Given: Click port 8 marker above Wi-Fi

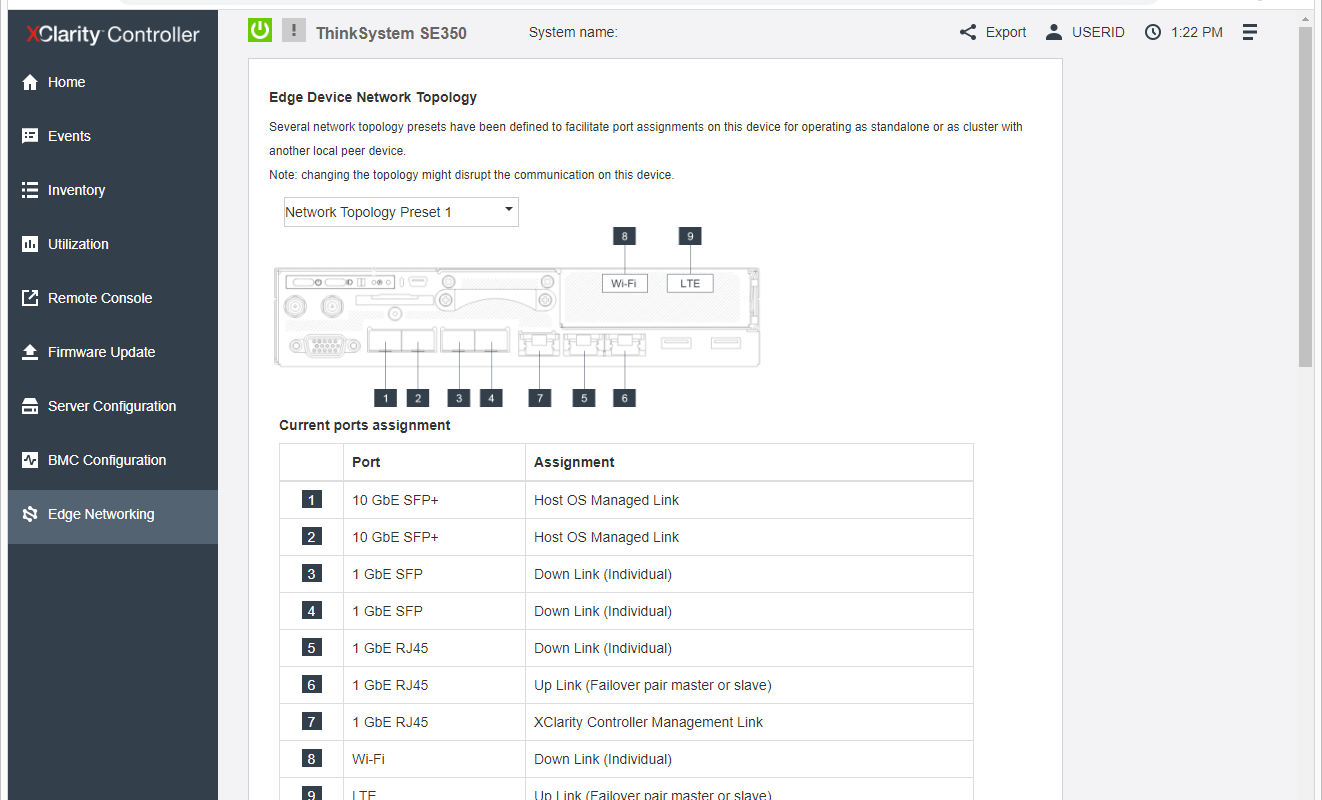Looking at the screenshot, I should point(624,236).
